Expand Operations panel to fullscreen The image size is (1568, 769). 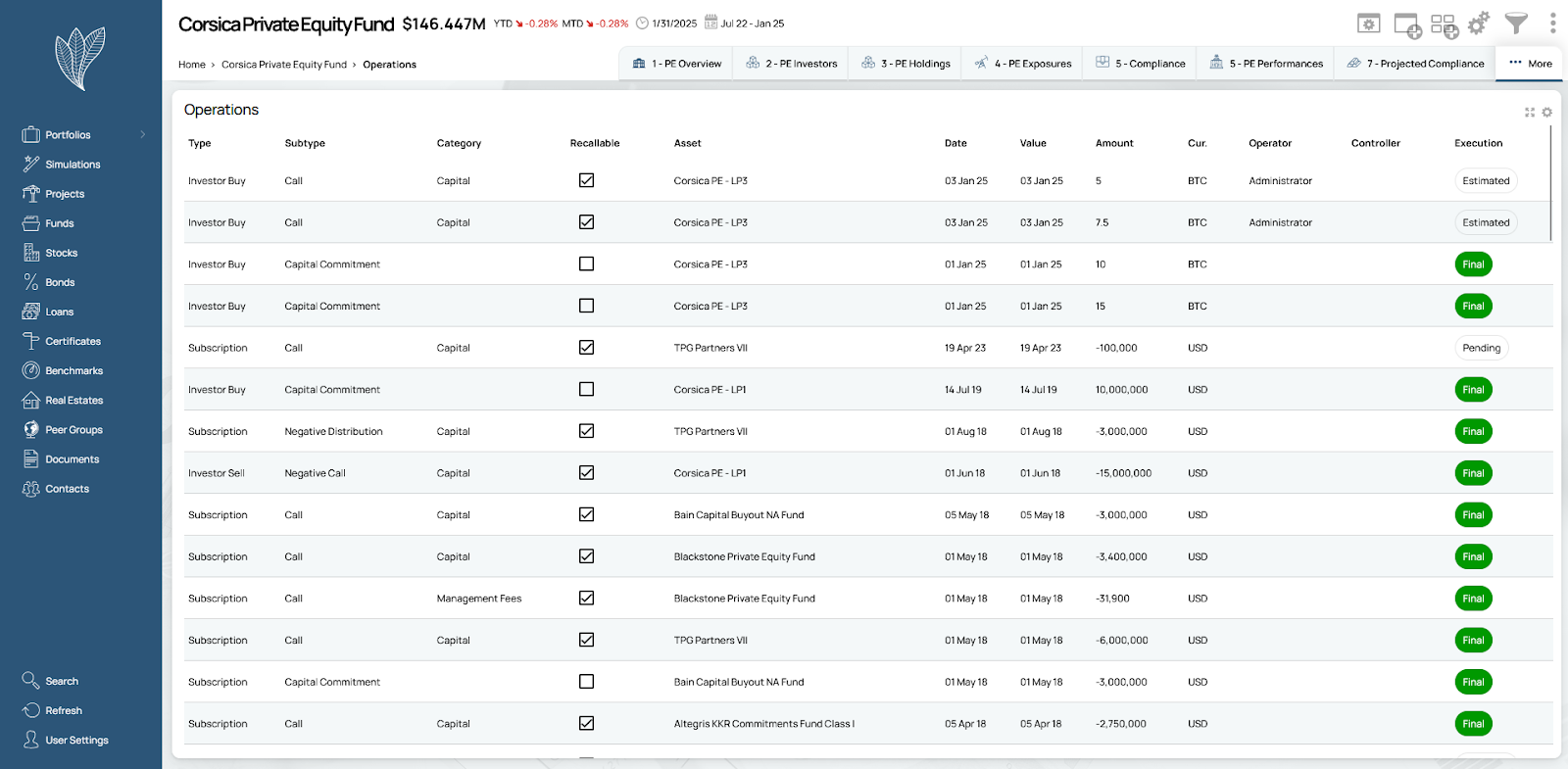coord(1529,113)
